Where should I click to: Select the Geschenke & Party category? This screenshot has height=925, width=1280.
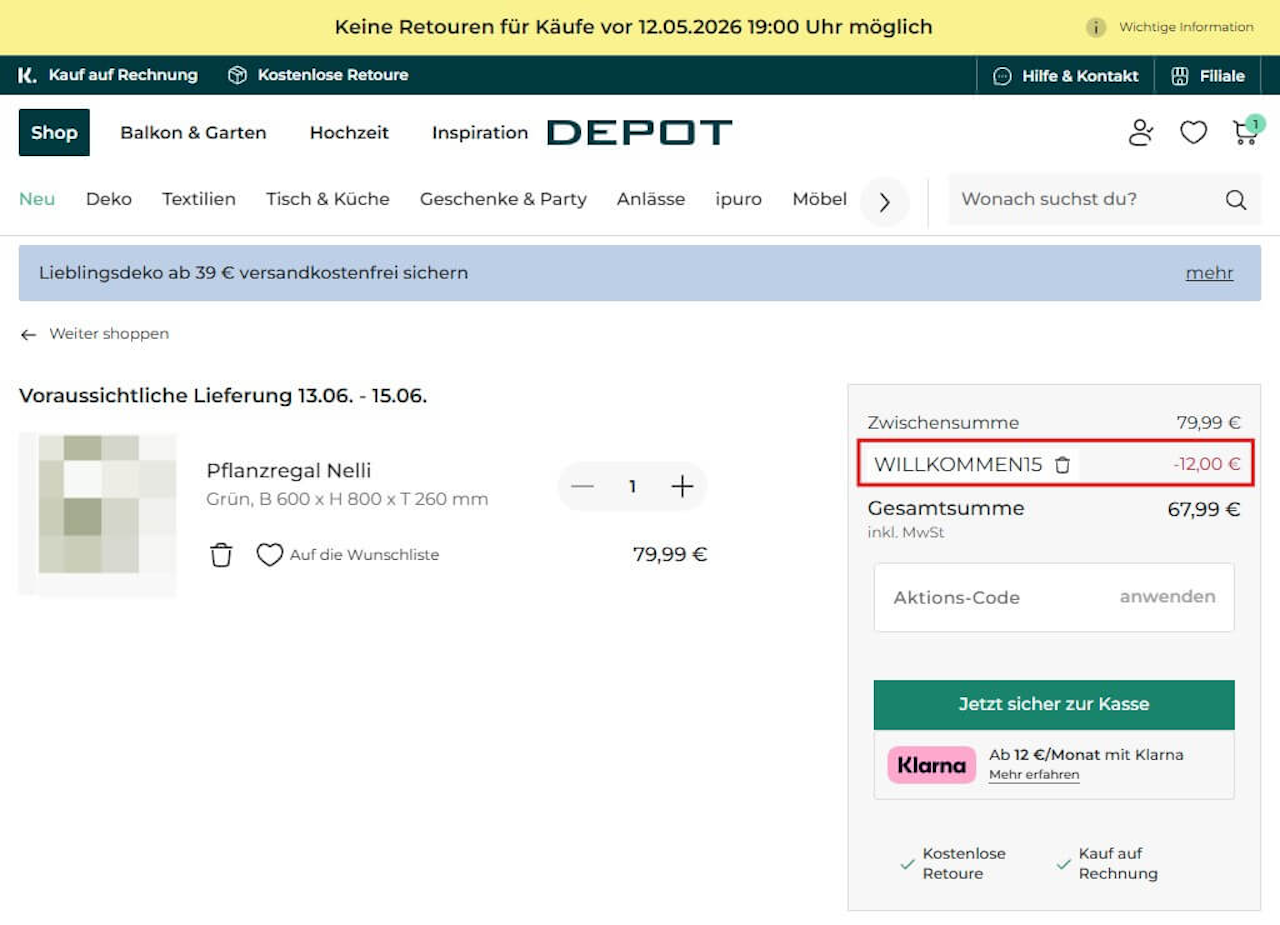coord(503,199)
